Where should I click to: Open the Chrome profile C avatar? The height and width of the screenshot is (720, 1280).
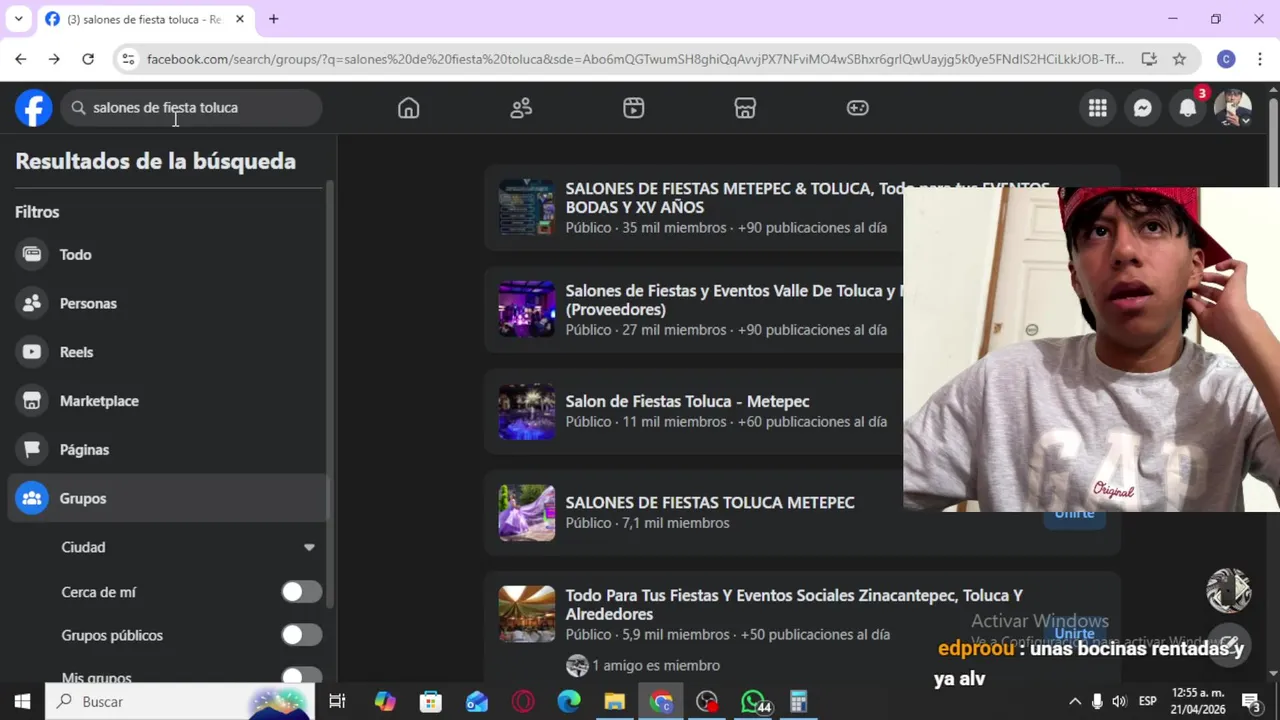[x=1226, y=59]
